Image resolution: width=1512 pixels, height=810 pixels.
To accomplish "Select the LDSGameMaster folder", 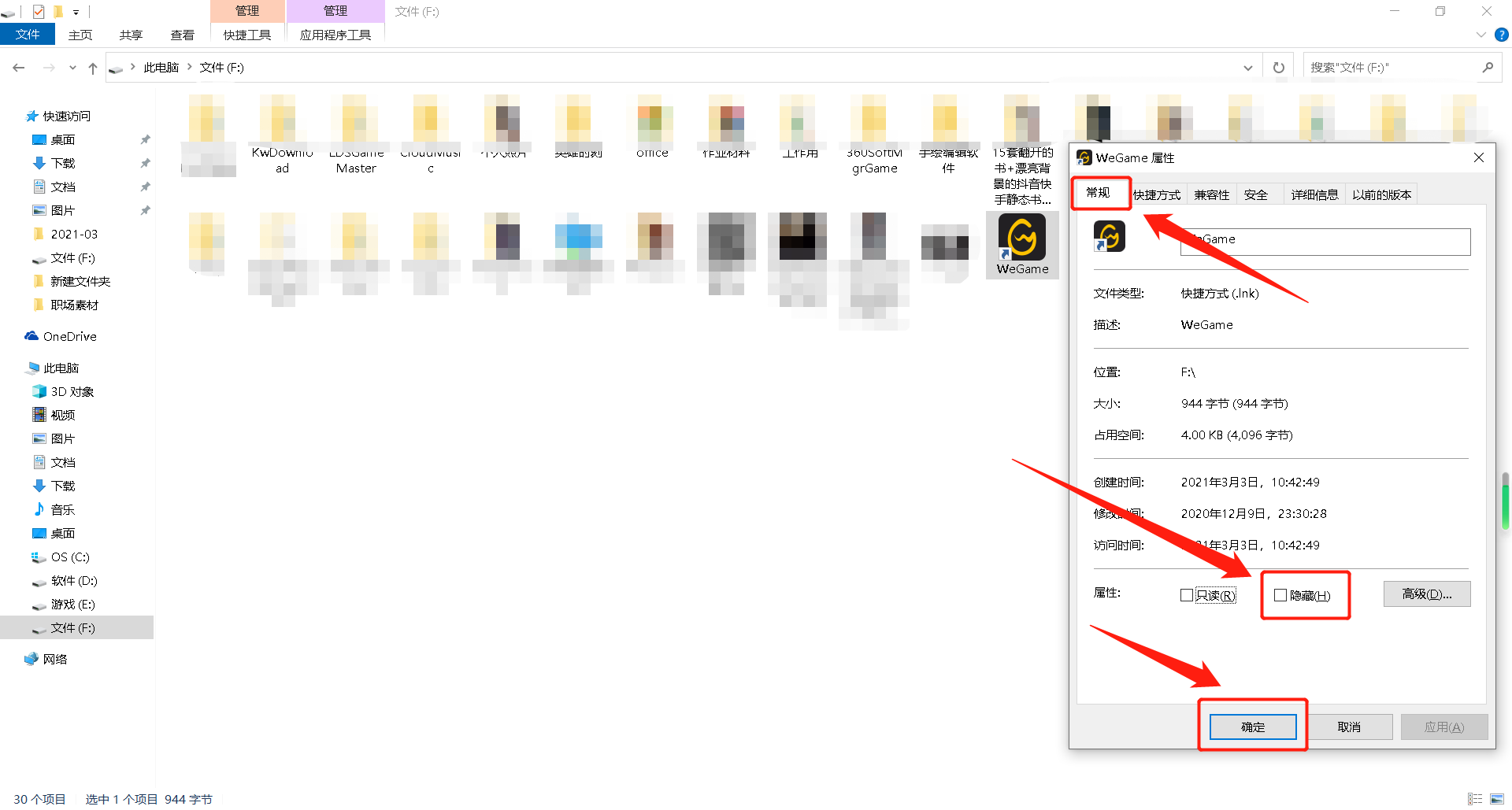I will coord(356,135).
